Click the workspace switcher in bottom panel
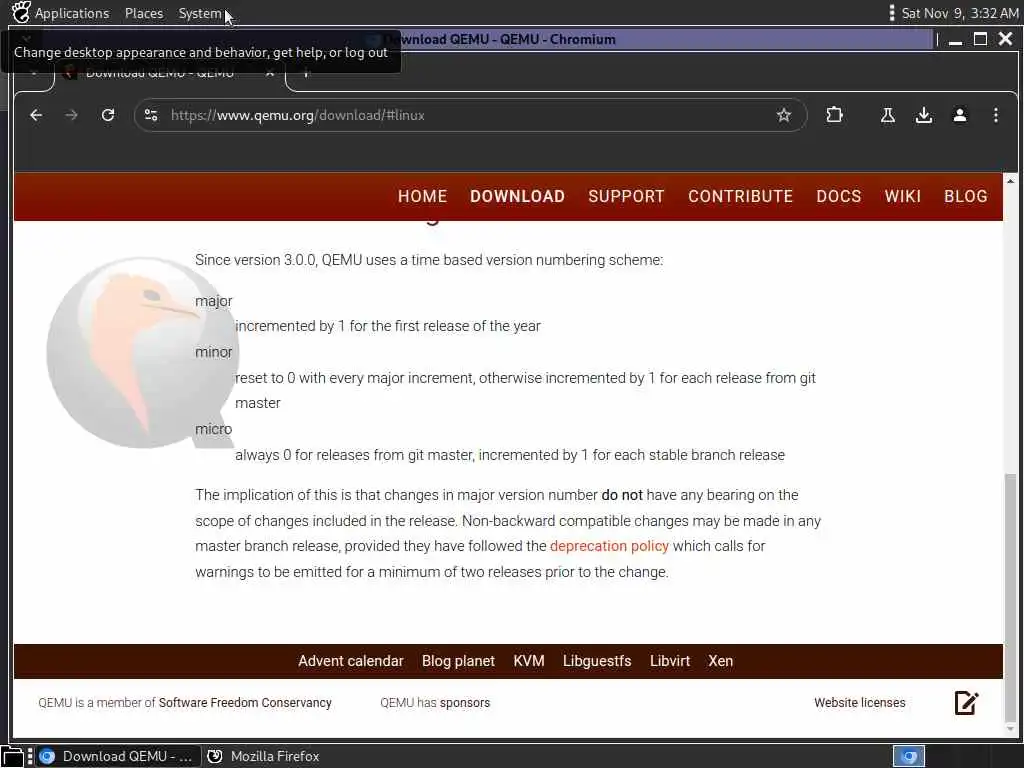 click(908, 756)
